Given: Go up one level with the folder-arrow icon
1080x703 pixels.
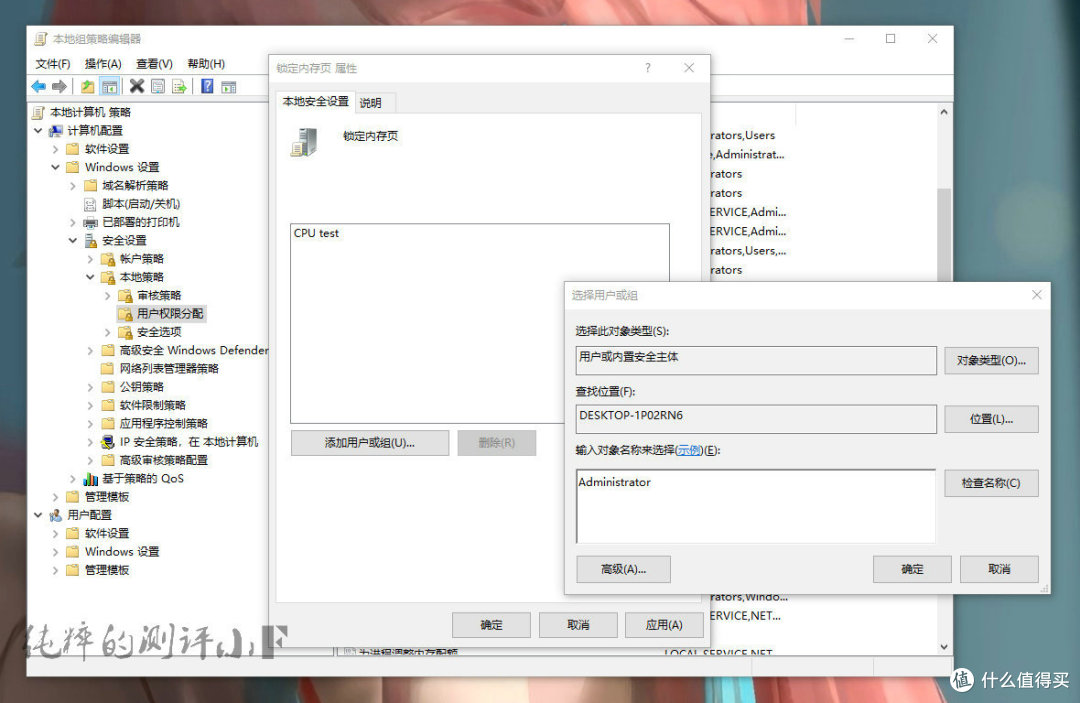Looking at the screenshot, I should click(87, 87).
